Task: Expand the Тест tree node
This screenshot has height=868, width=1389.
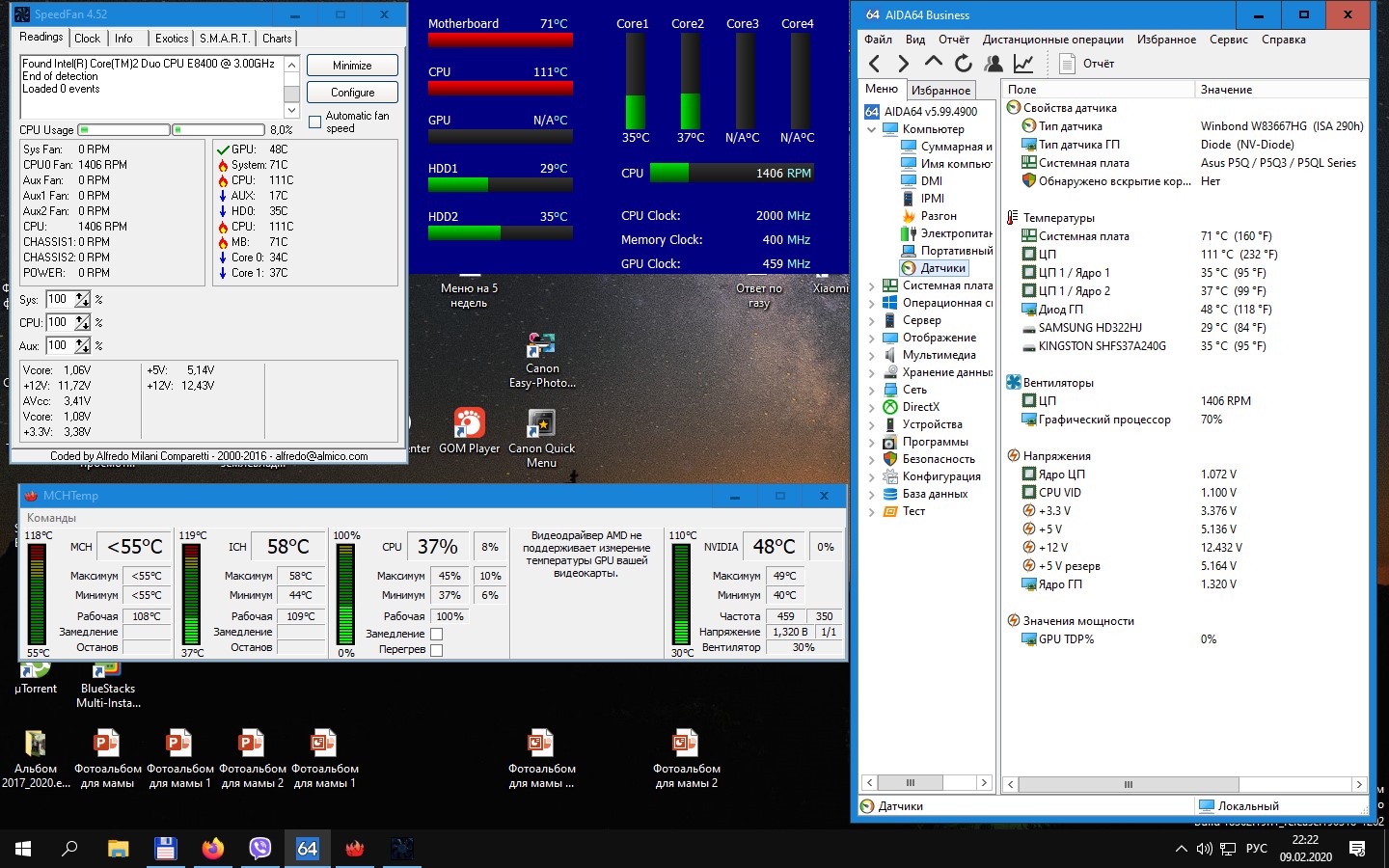Action: (x=872, y=511)
